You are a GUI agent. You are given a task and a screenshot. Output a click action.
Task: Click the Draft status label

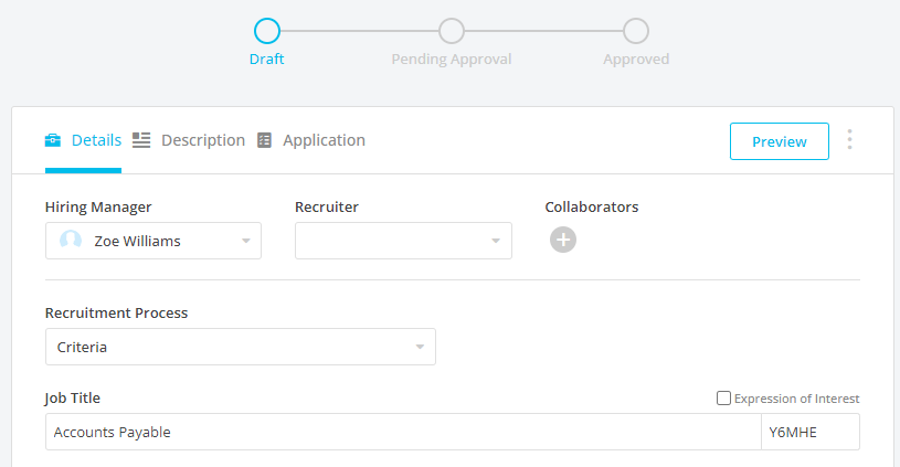[267, 59]
